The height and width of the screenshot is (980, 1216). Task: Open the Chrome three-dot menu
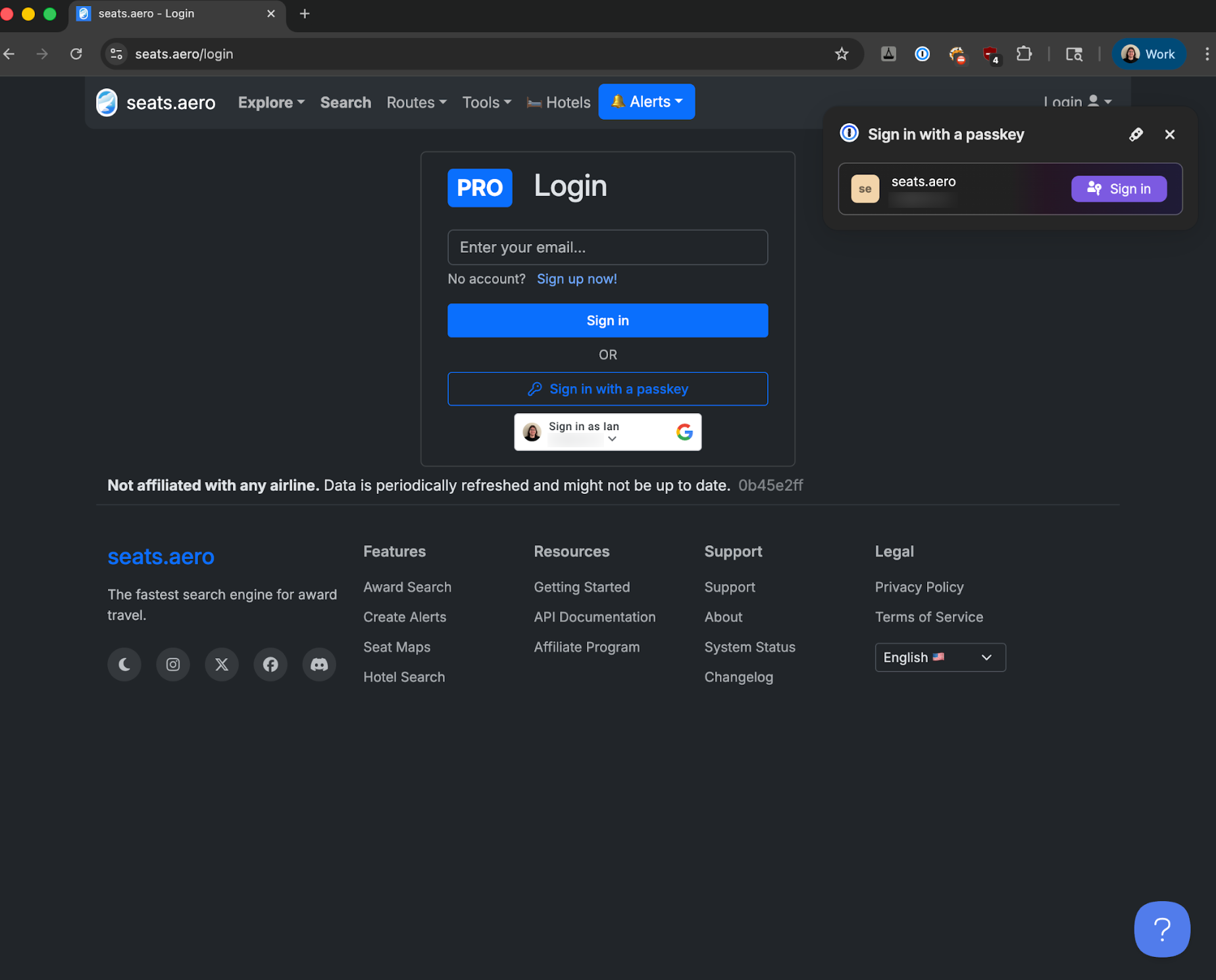pyautogui.click(x=1206, y=54)
